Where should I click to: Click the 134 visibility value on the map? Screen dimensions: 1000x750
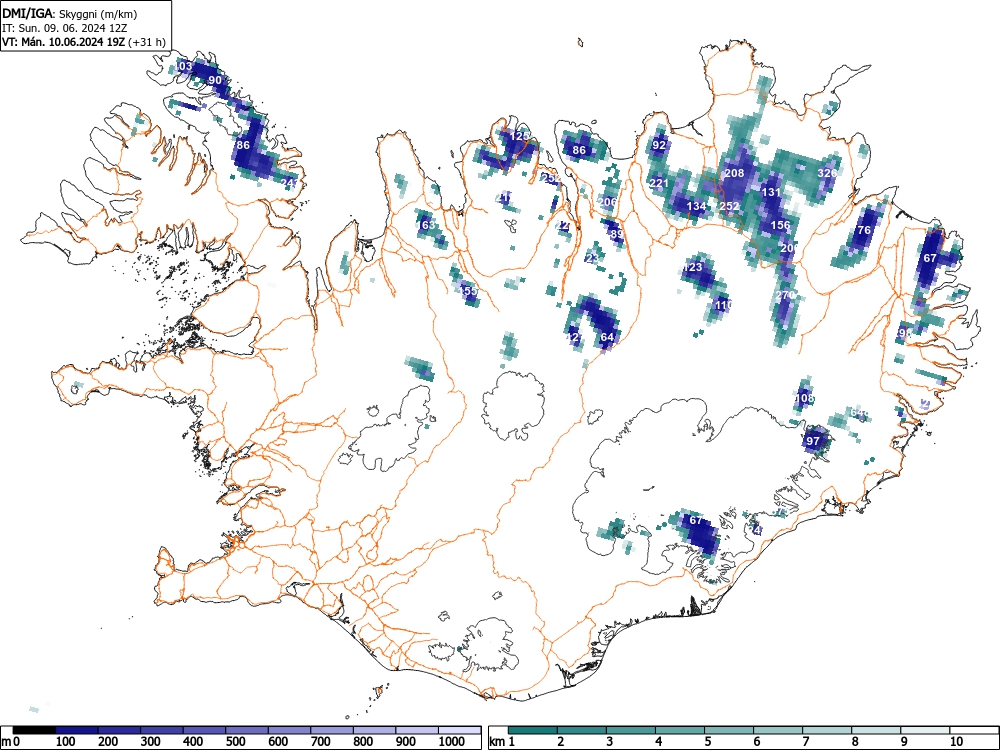[x=696, y=207]
